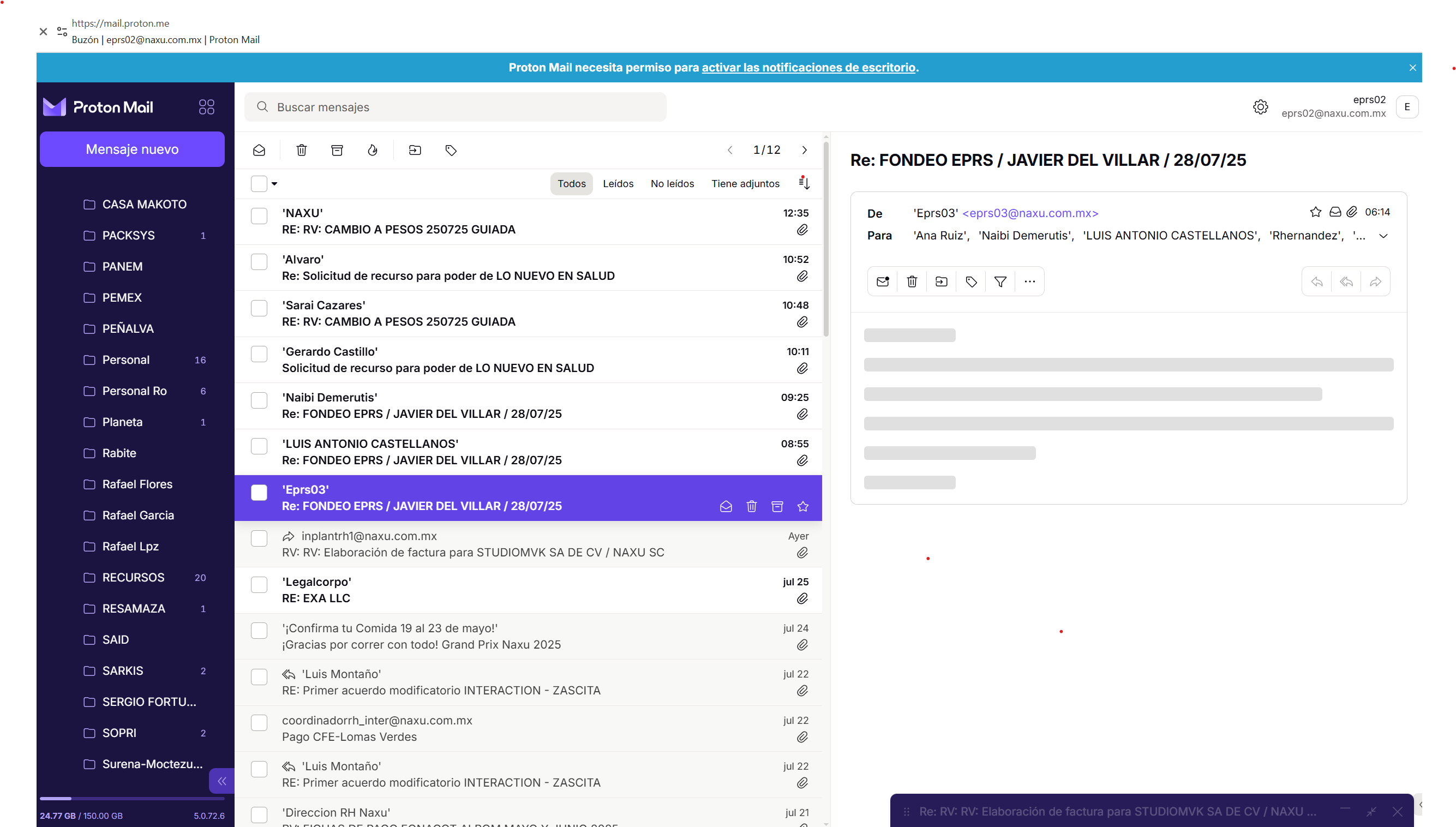Select the 'Gerardo Castillo' message checkbox

click(x=259, y=355)
